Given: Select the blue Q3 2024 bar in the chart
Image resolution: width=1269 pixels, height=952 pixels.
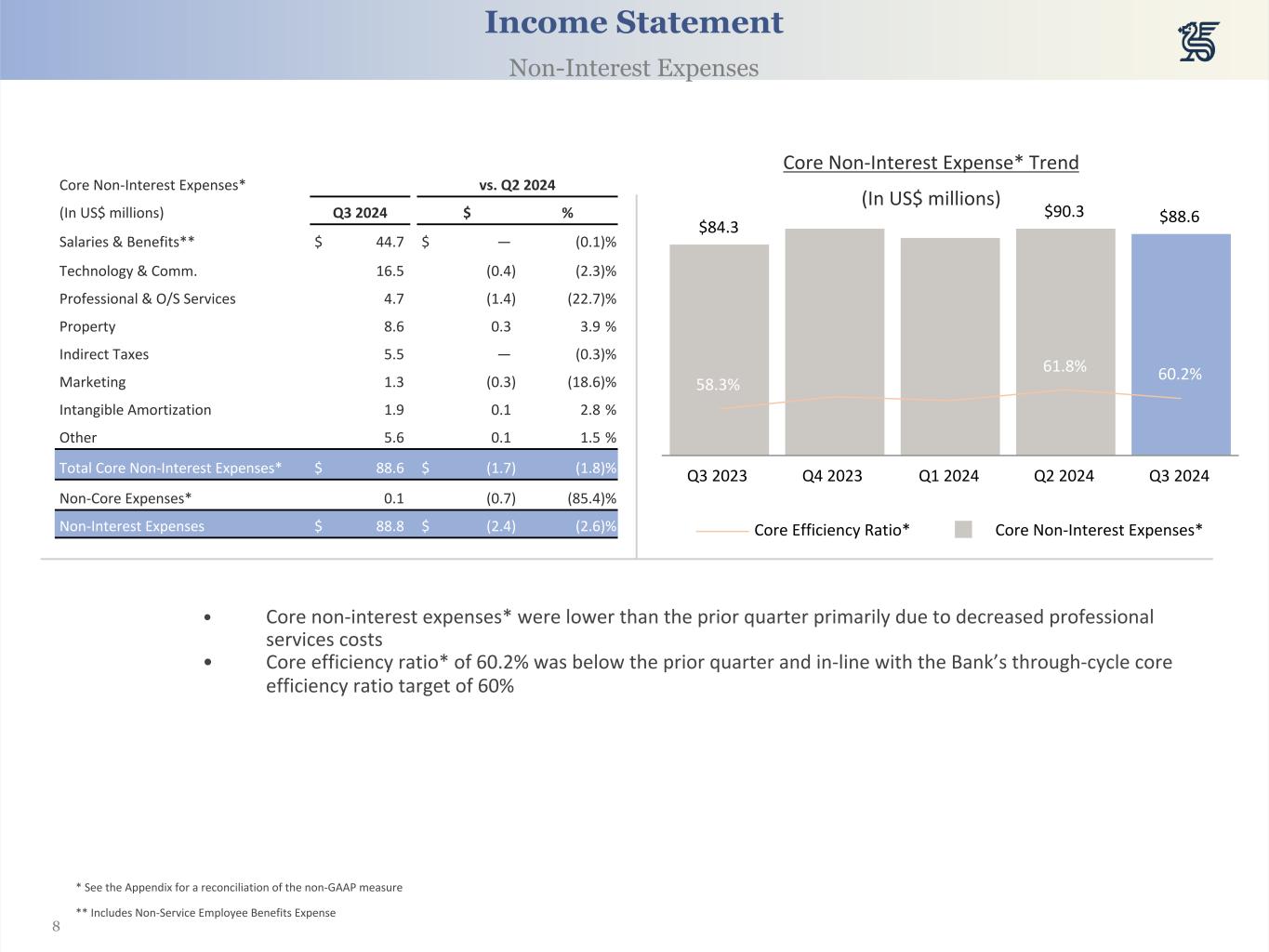Looking at the screenshot, I should [x=1181, y=345].
